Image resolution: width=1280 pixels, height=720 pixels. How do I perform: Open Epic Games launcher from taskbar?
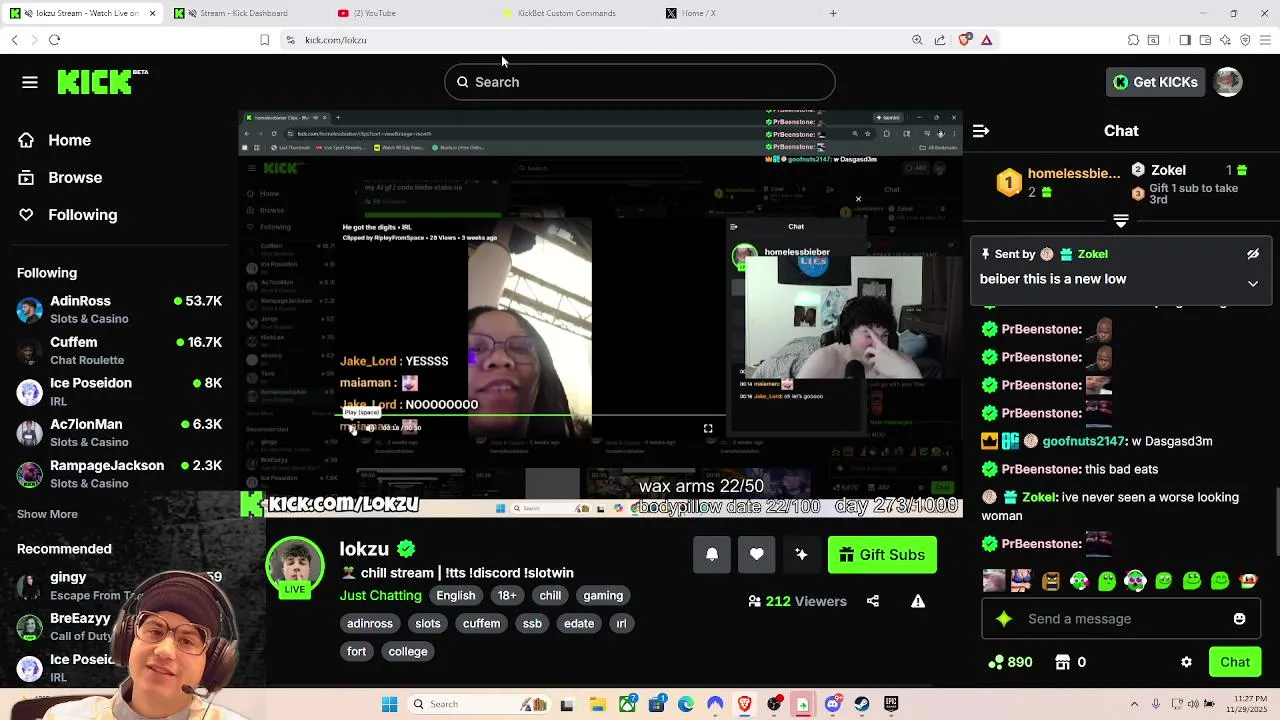tap(891, 704)
